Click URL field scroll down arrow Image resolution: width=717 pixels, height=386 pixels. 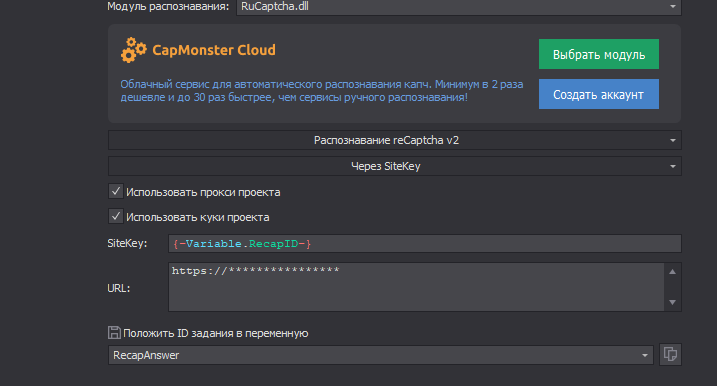672,302
